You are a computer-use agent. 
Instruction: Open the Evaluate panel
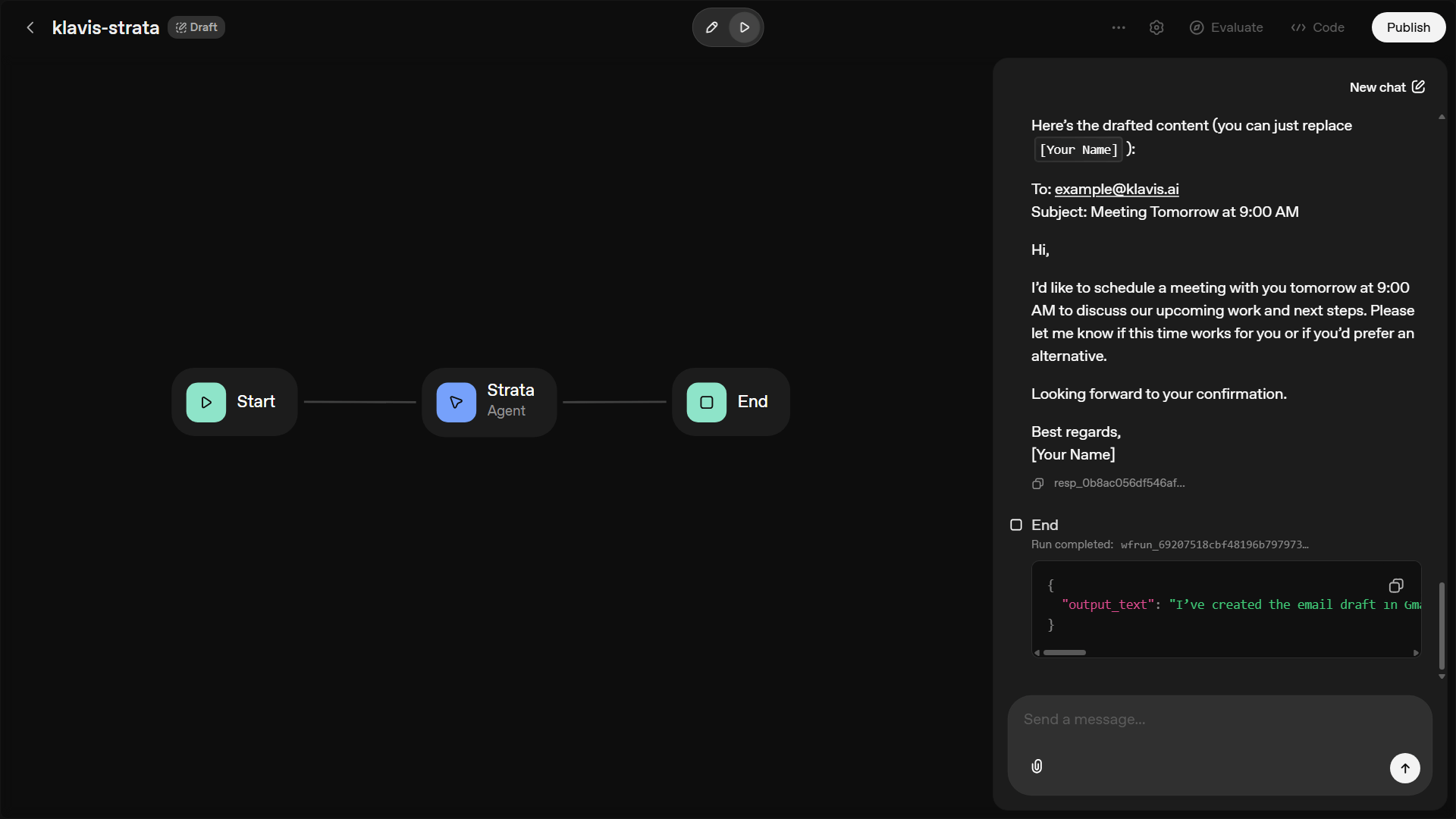click(1225, 27)
